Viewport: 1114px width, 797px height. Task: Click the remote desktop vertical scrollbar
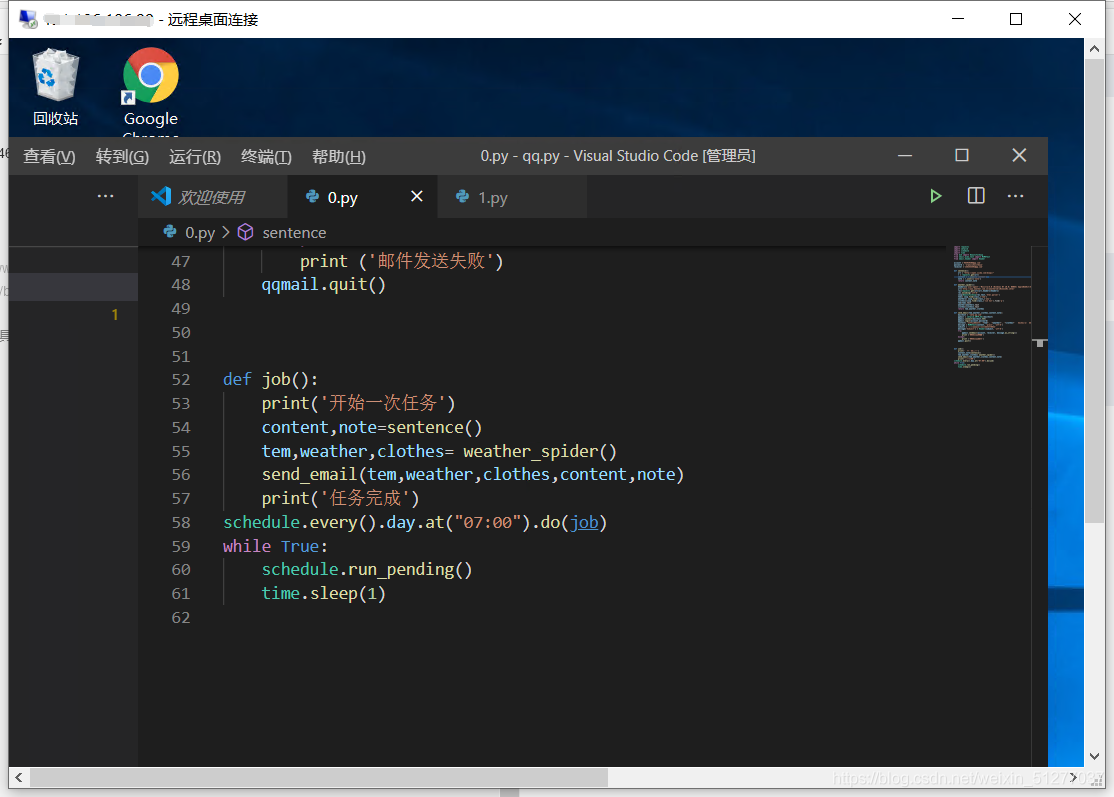[1094, 291]
